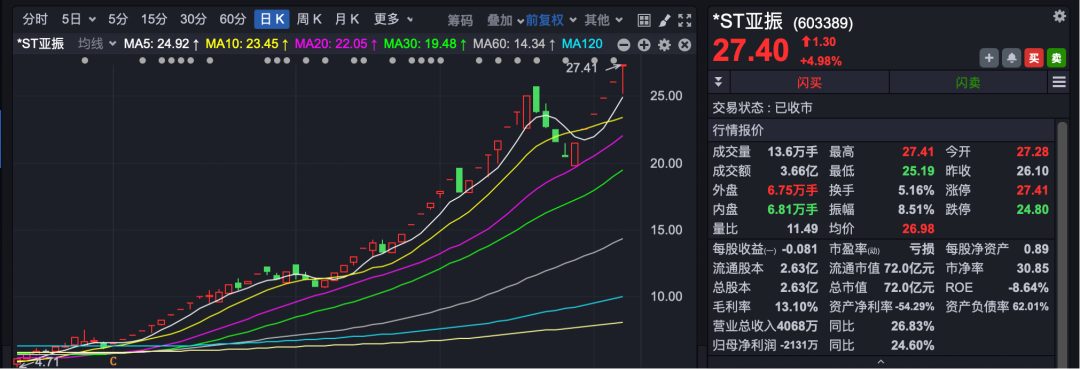Switch to the 分时 intraday tab
Screen dimensions: 1080x369
tap(35, 19)
